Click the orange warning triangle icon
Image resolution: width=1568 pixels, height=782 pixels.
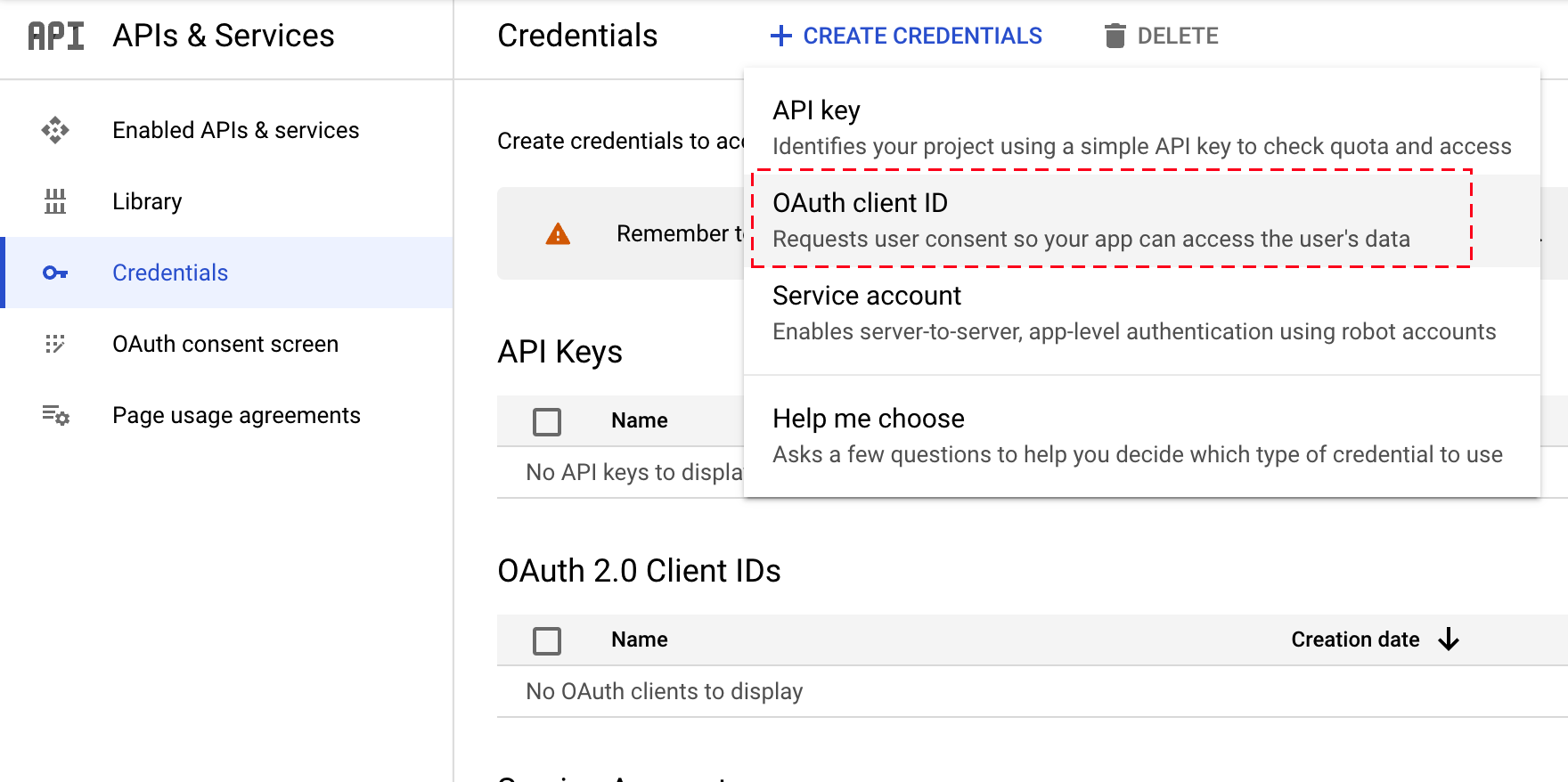coord(558,233)
